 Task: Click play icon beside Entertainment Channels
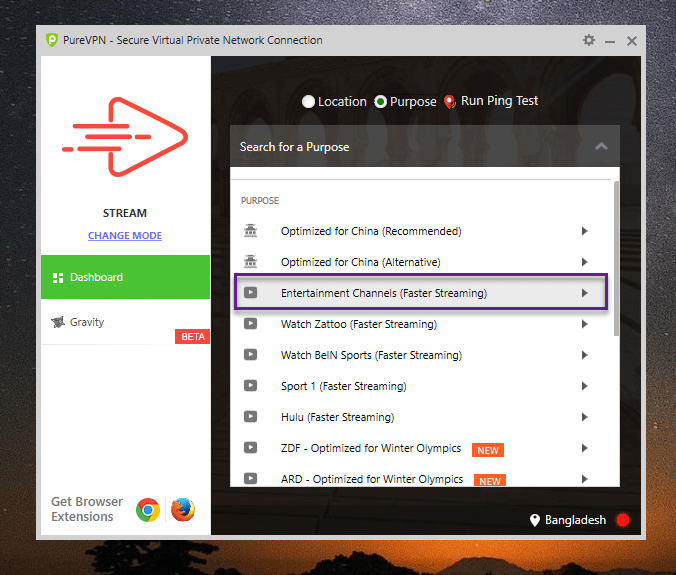[250, 293]
